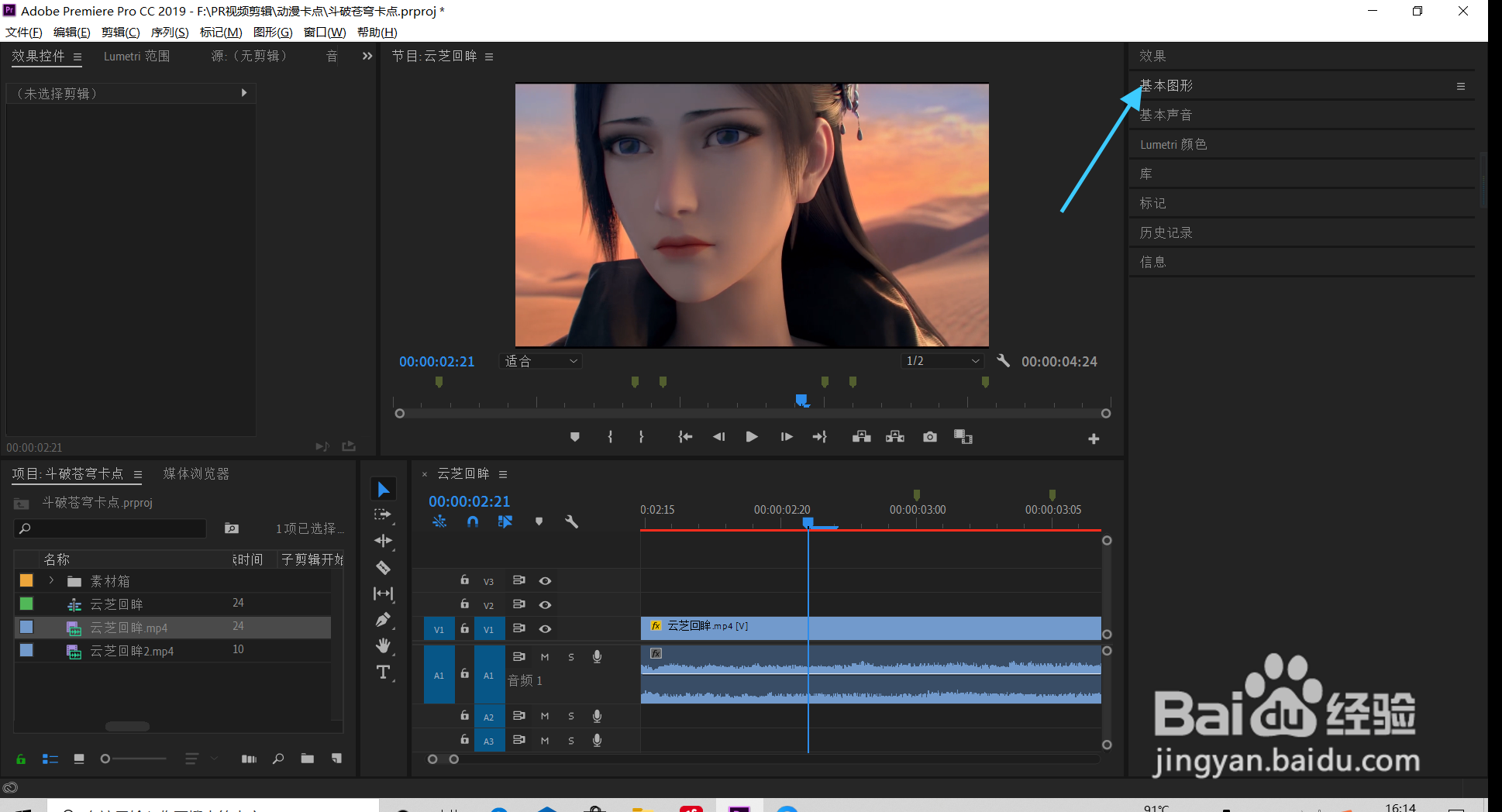Select the Type tool

click(383, 672)
